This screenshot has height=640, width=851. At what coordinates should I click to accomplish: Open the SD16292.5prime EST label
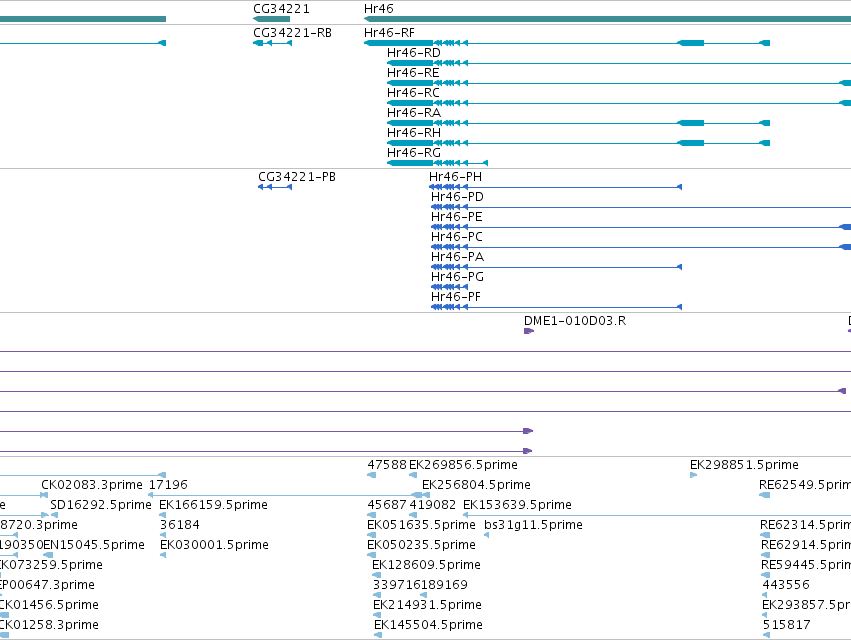(x=101, y=505)
